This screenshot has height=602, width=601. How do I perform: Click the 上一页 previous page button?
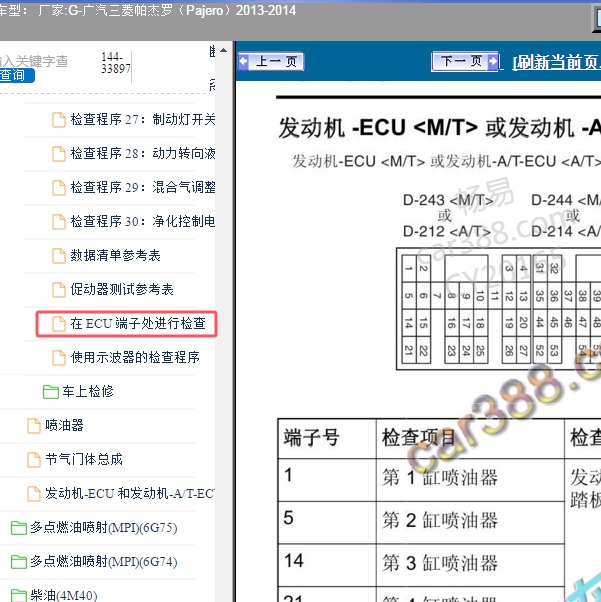point(271,61)
